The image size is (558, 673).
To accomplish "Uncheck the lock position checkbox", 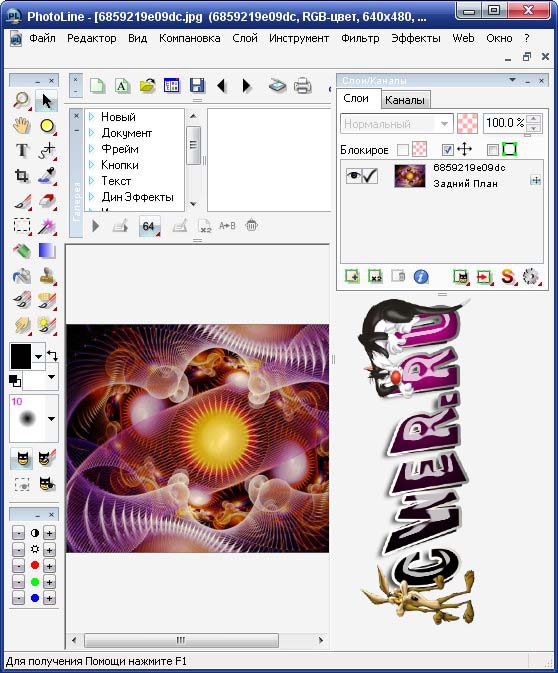I will pyautogui.click(x=447, y=150).
